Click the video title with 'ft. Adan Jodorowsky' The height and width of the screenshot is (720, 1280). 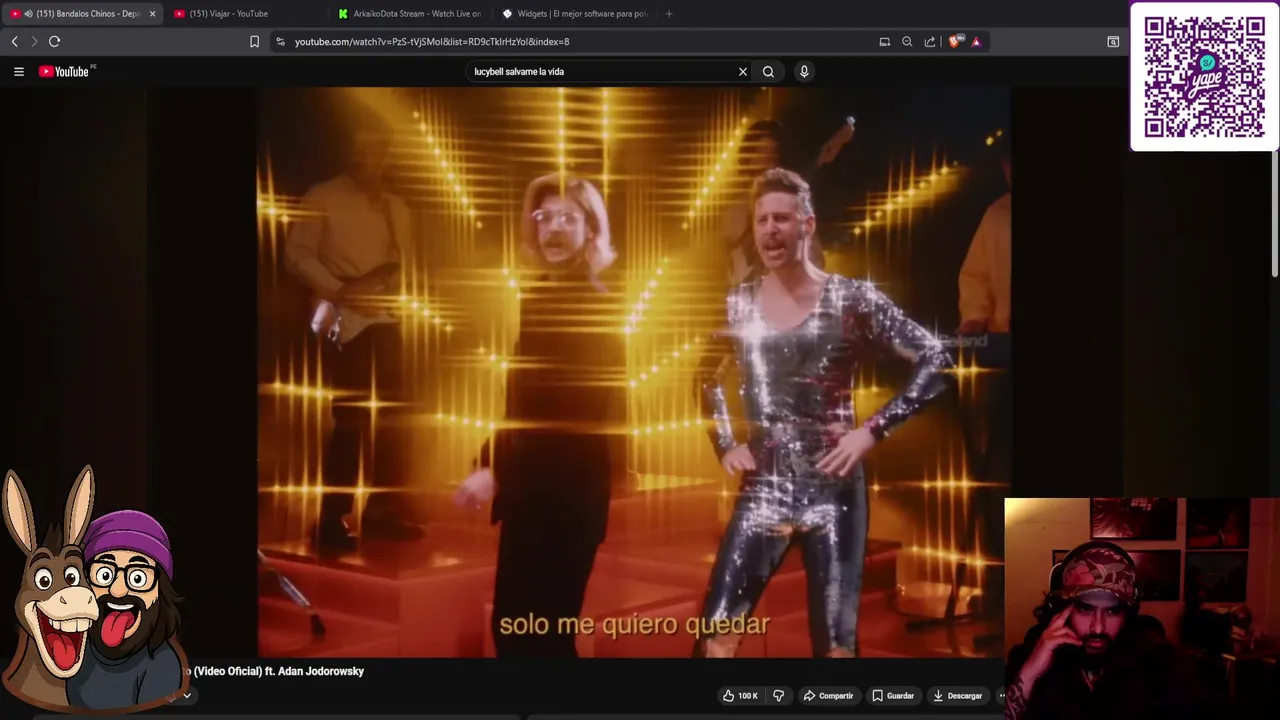(273, 671)
